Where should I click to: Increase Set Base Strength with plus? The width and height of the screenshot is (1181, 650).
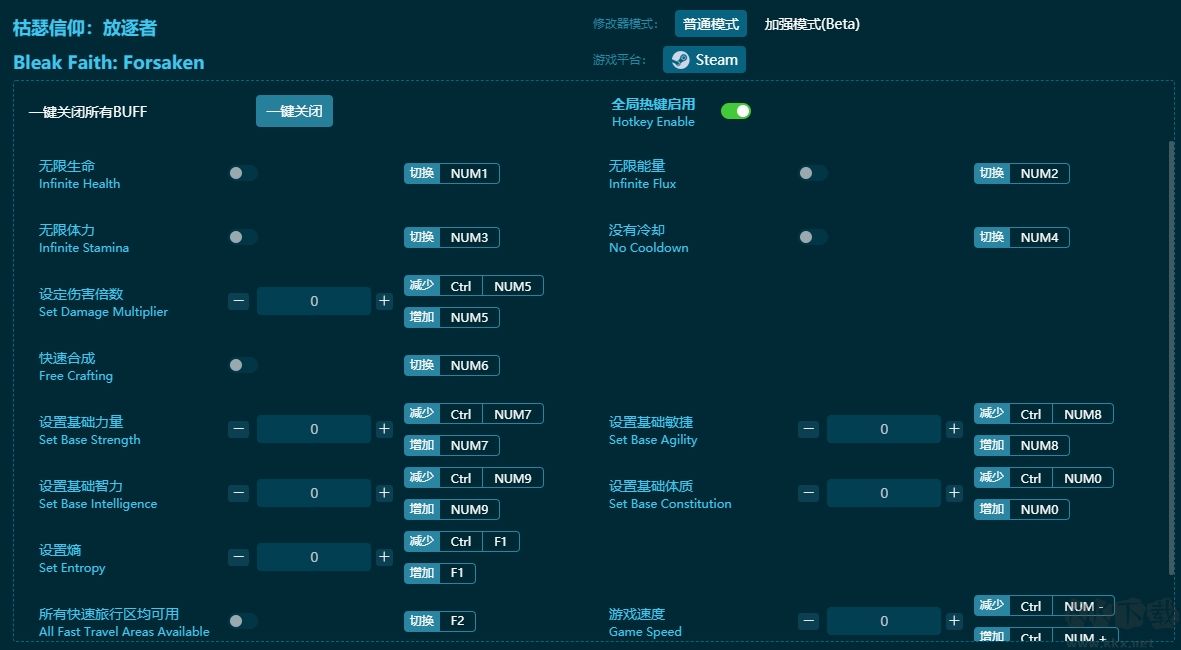pos(384,429)
